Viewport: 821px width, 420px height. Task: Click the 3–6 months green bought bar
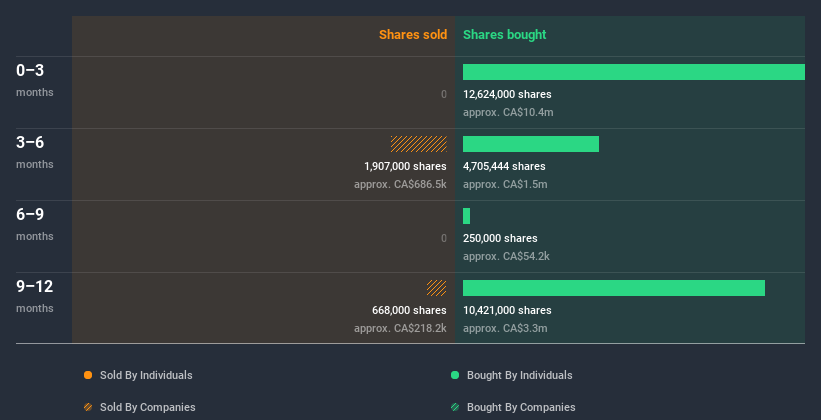(531, 144)
